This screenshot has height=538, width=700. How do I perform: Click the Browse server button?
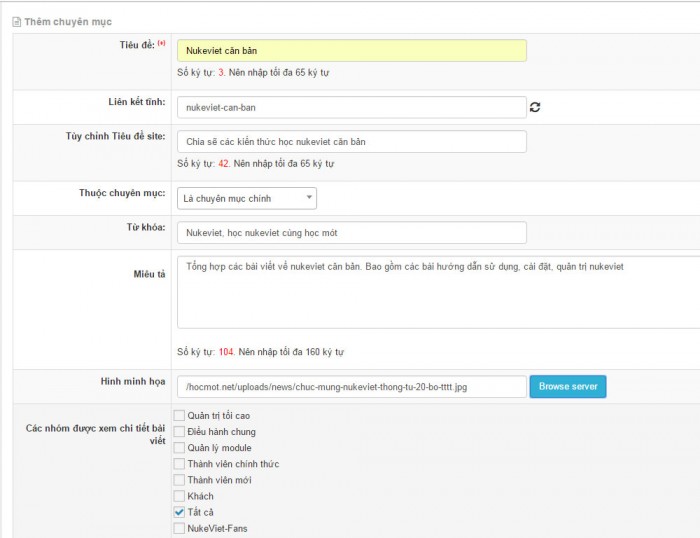[568, 386]
